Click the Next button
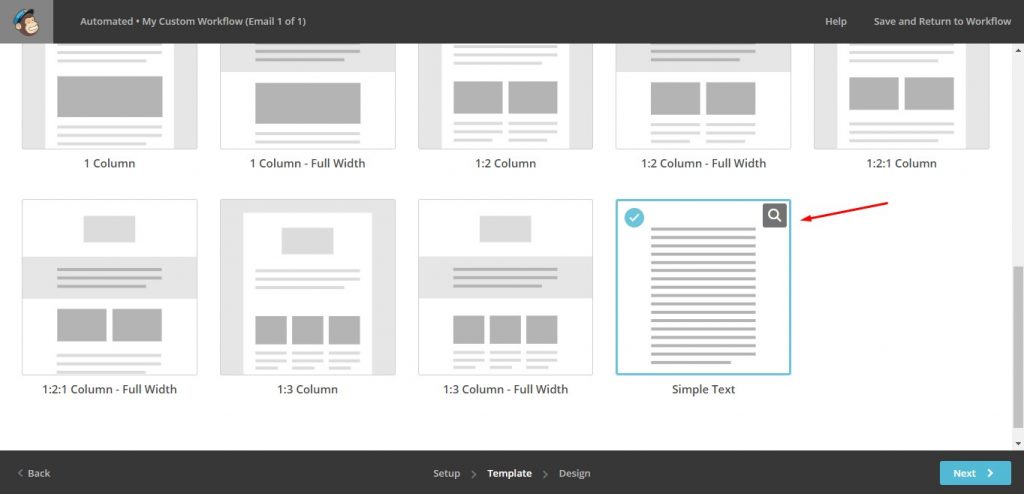The width and height of the screenshot is (1024, 494). click(975, 473)
